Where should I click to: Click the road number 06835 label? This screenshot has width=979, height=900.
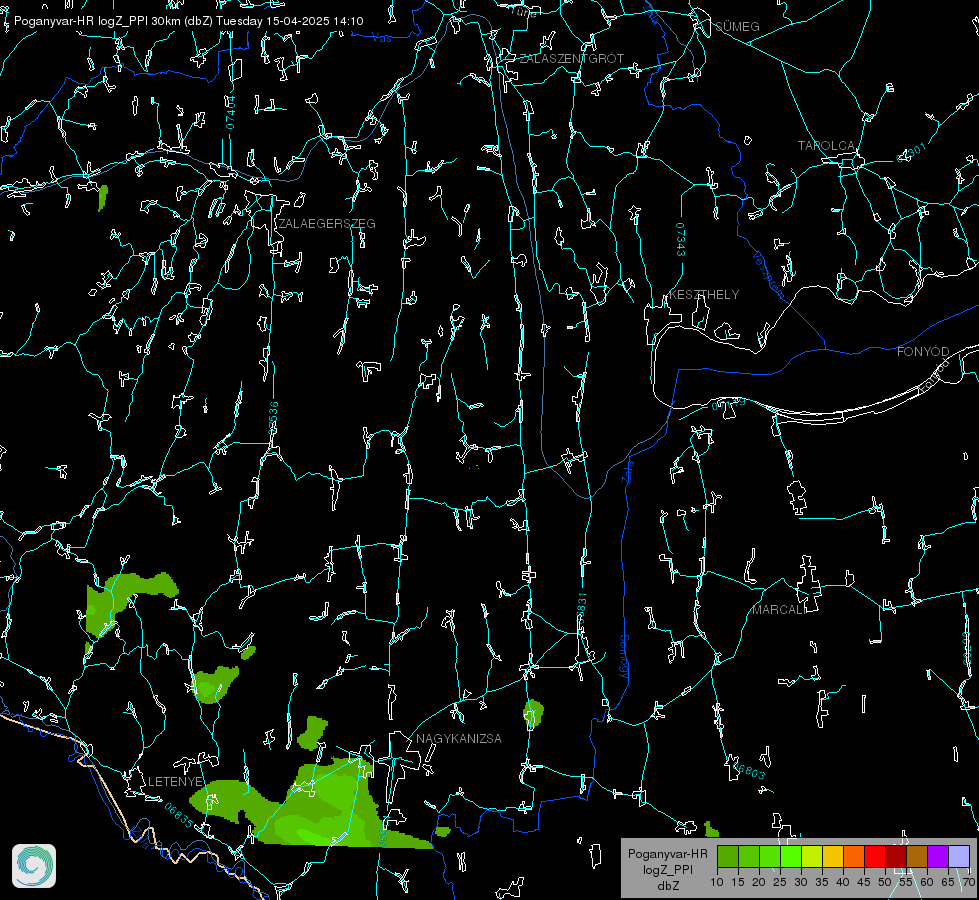coord(179,815)
